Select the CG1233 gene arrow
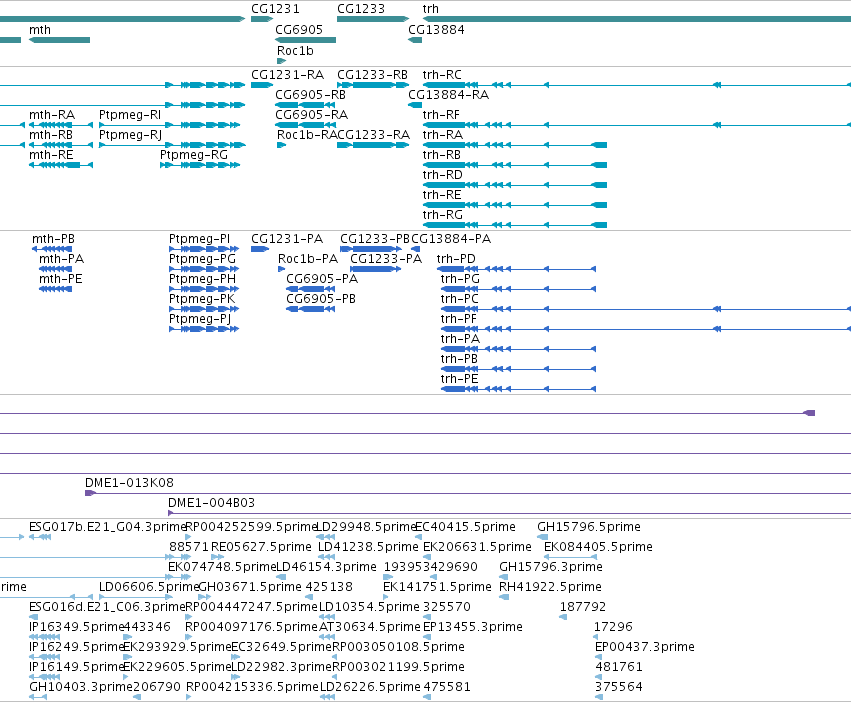Image resolution: width=851 pixels, height=702 pixels. click(x=373, y=19)
